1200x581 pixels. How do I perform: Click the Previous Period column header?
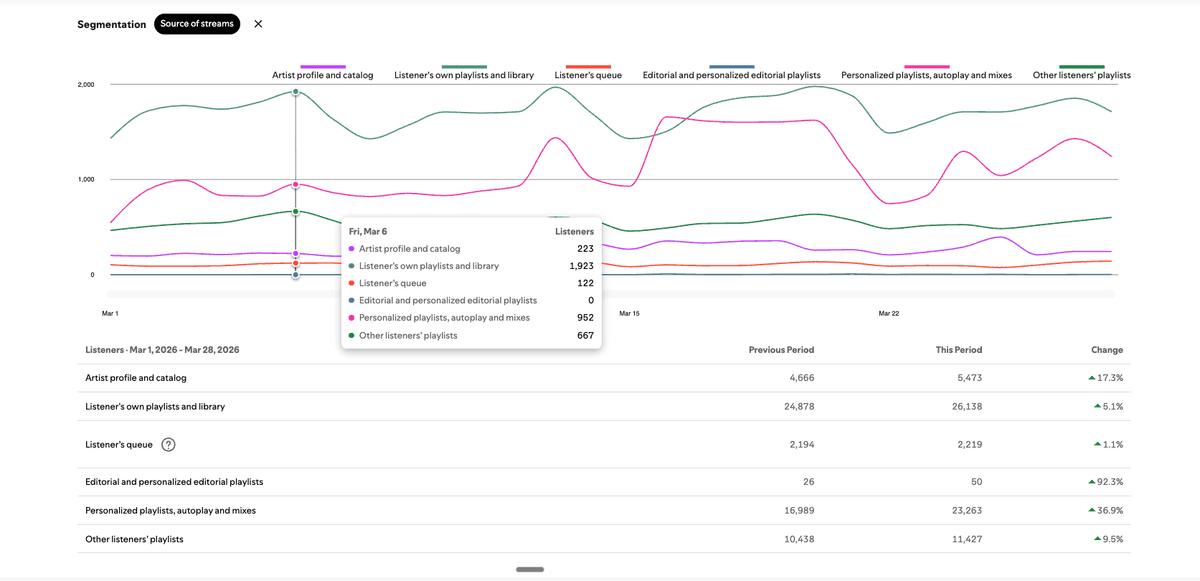point(781,350)
